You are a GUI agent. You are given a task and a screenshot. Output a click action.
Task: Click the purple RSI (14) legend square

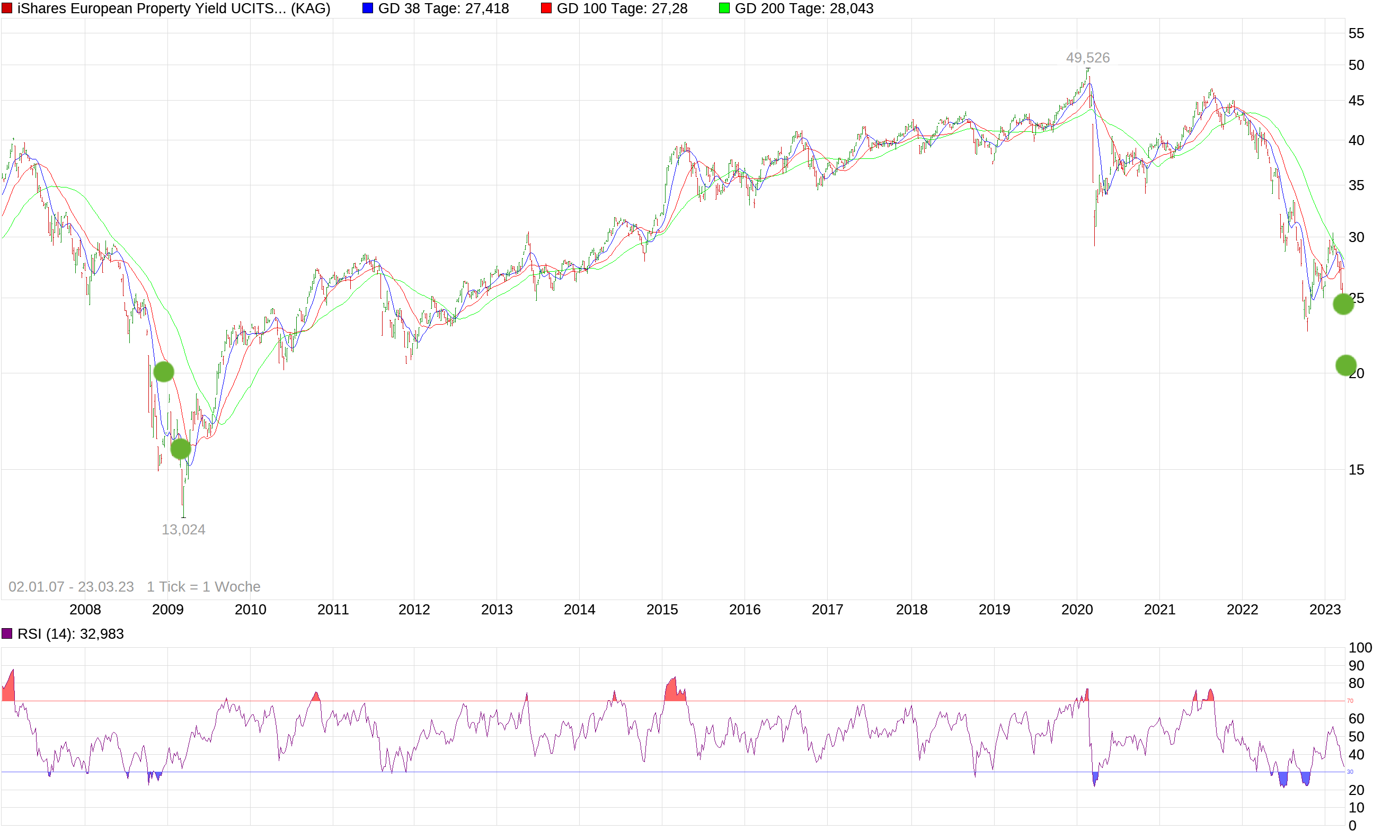tap(7, 633)
